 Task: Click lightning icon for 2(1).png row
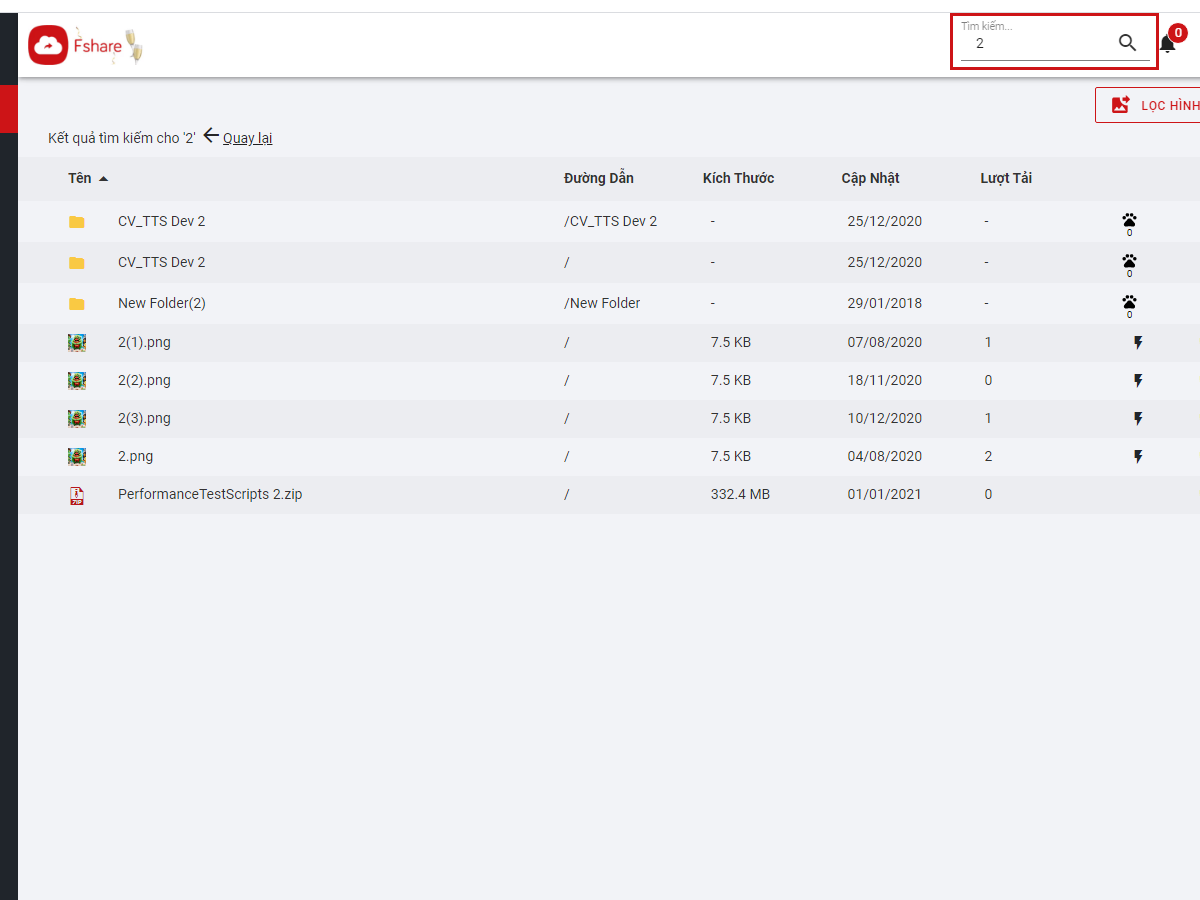tap(1137, 343)
